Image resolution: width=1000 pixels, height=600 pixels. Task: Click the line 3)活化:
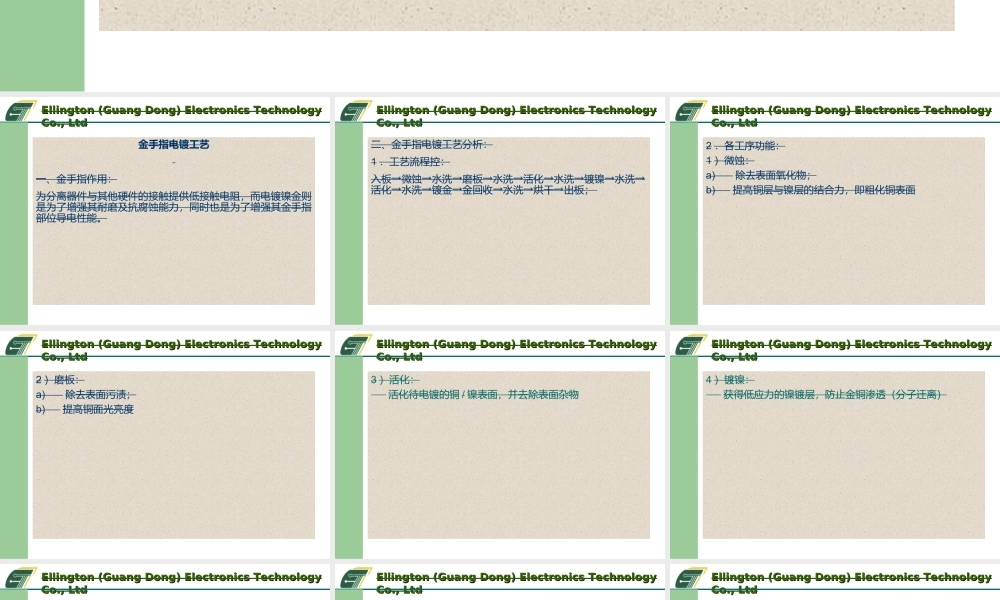click(x=395, y=380)
